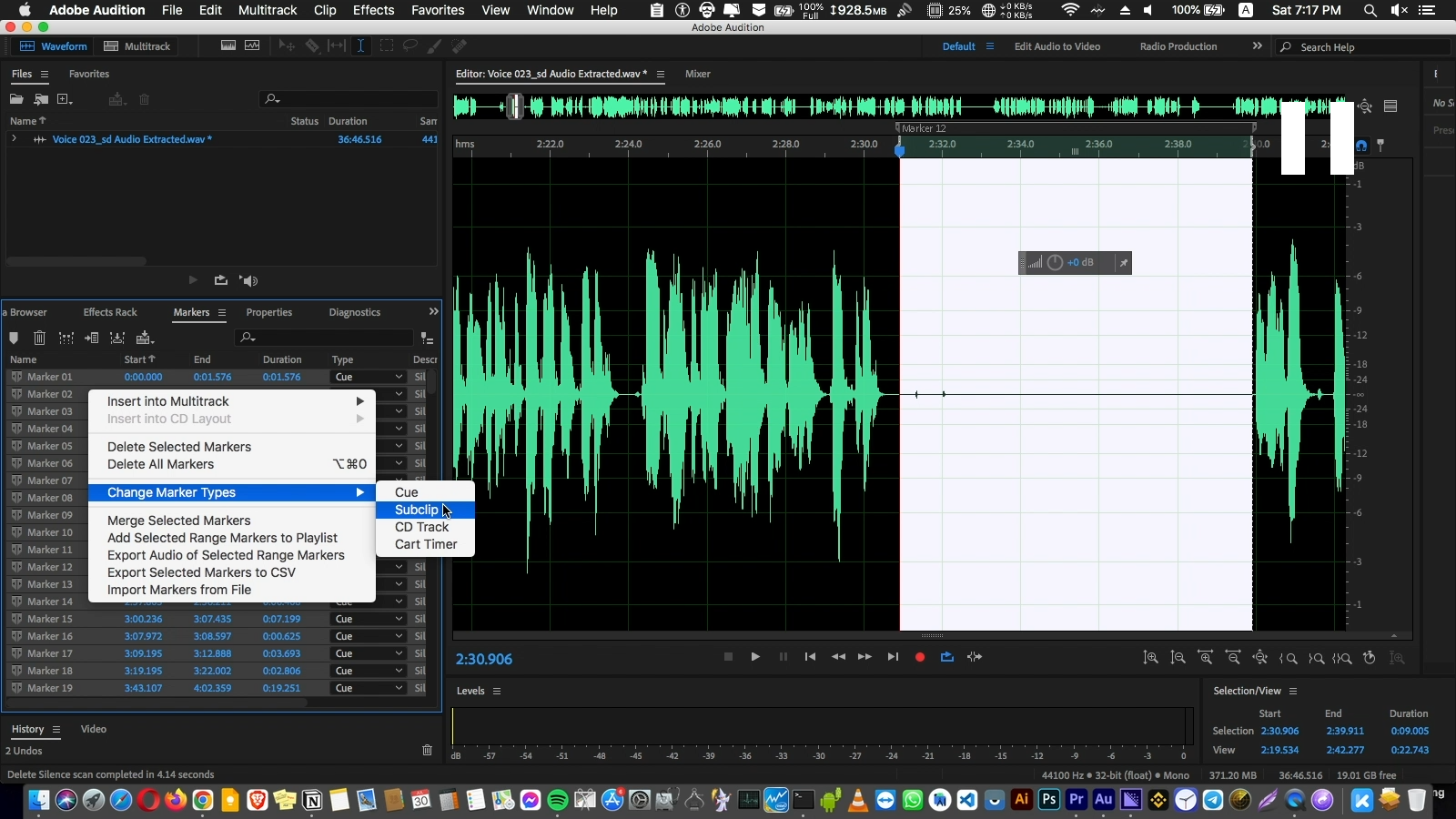Switch to Waveform view
The height and width of the screenshot is (819, 1456).
coord(54,46)
